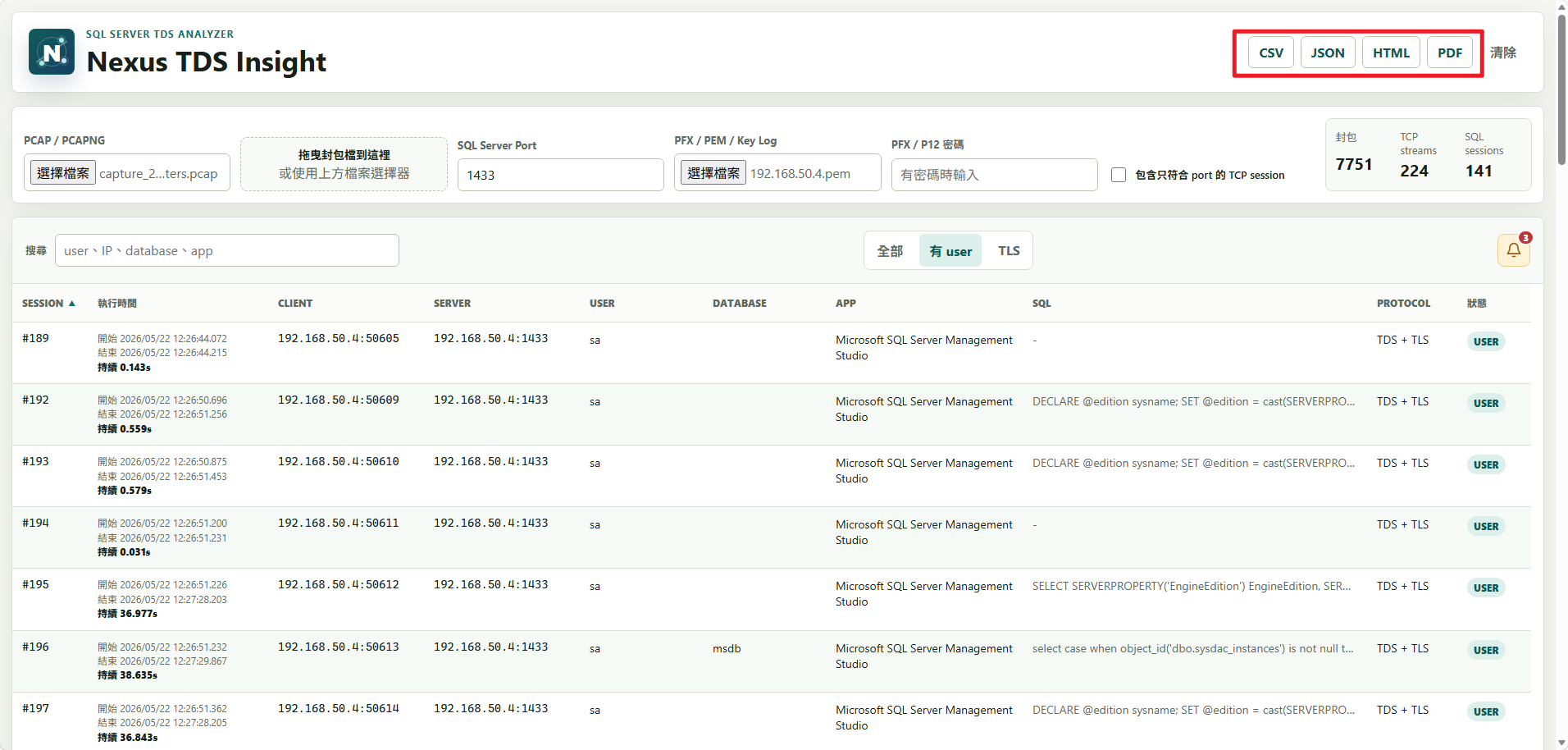The height and width of the screenshot is (750, 1568).
Task: Click msdb database cell in session #196
Action: [727, 648]
